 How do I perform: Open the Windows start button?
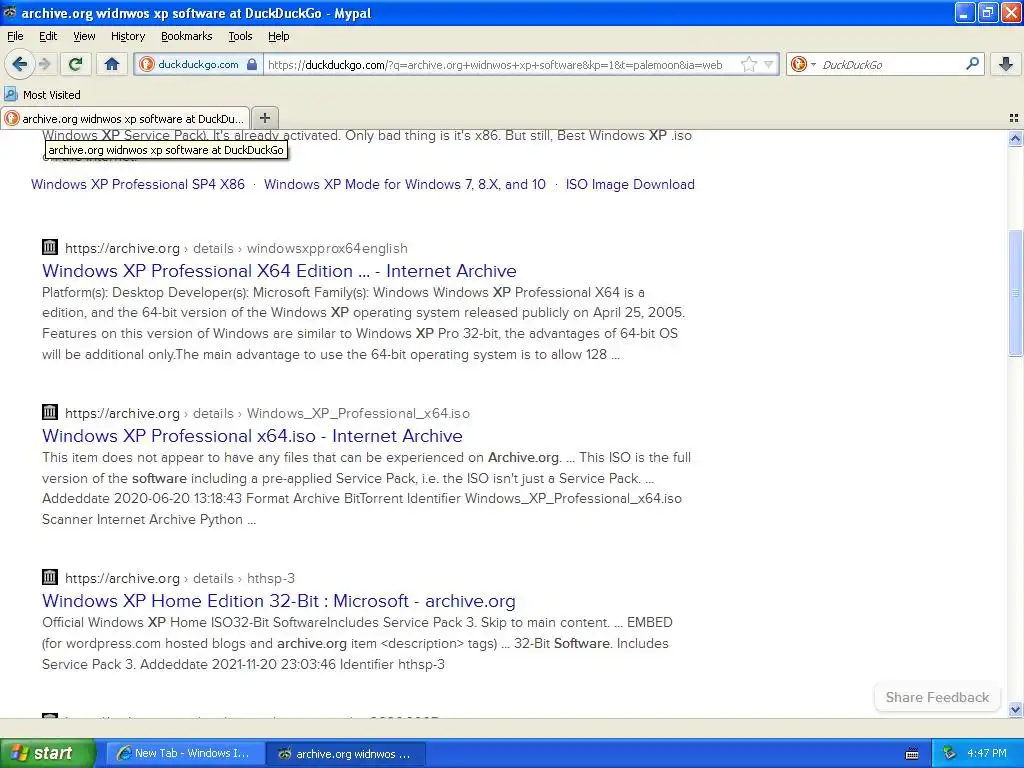47,753
